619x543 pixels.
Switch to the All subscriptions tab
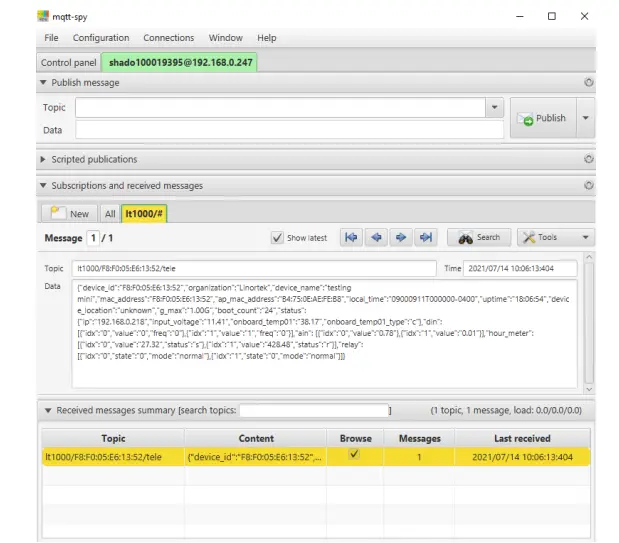click(x=110, y=214)
